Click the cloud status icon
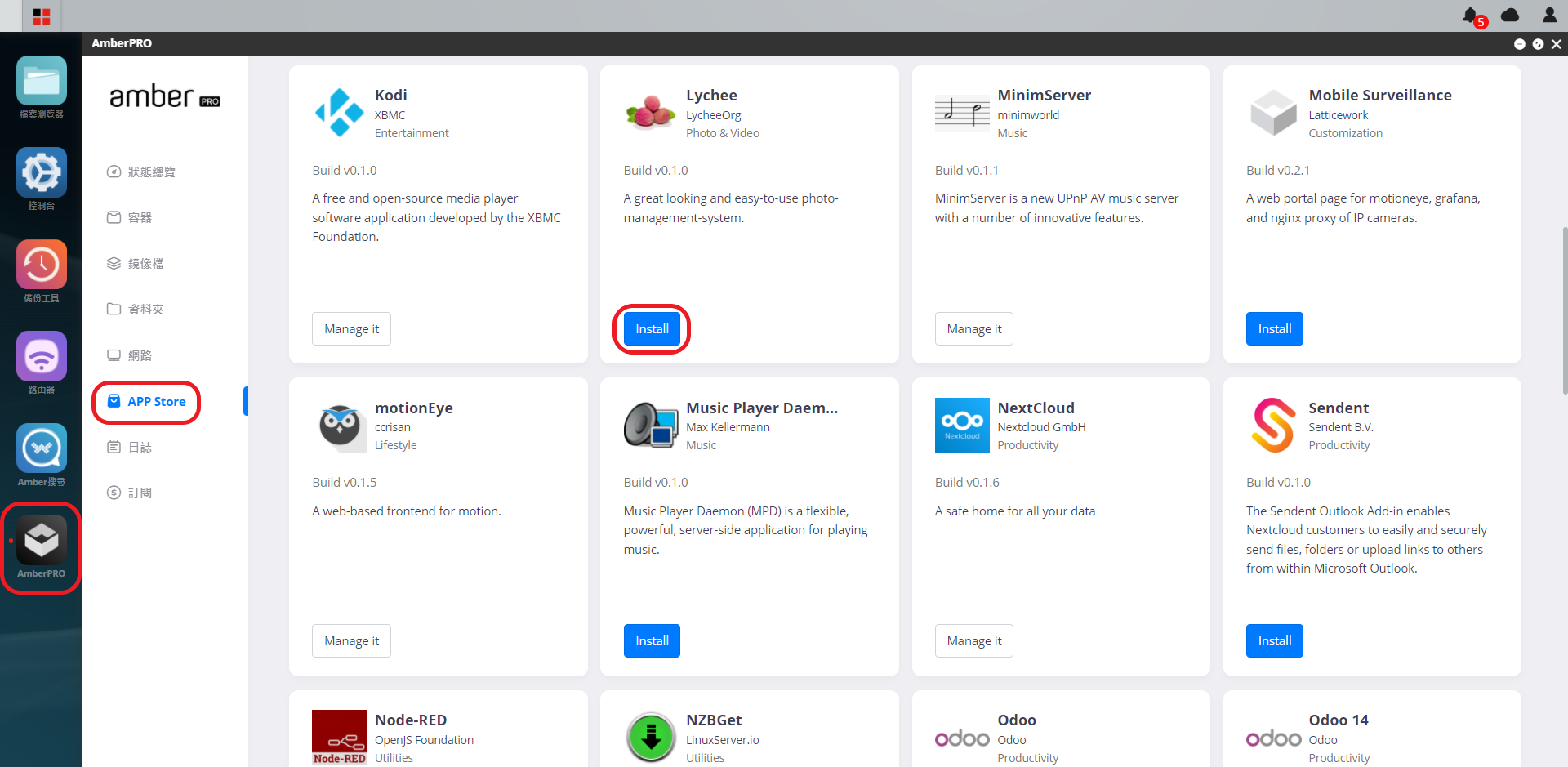Viewport: 1568px width, 767px height. [x=1510, y=15]
